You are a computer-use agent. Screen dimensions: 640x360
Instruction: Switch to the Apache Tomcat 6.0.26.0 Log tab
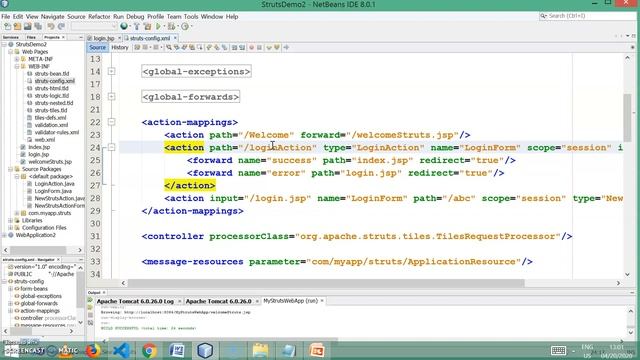coord(135,301)
